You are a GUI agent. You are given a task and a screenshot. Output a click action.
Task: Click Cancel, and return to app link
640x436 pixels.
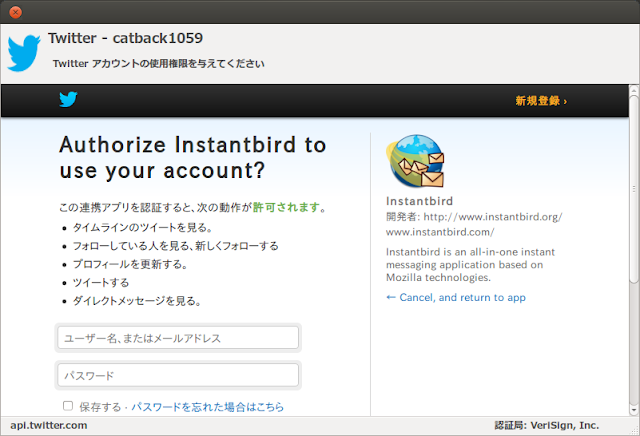(456, 298)
